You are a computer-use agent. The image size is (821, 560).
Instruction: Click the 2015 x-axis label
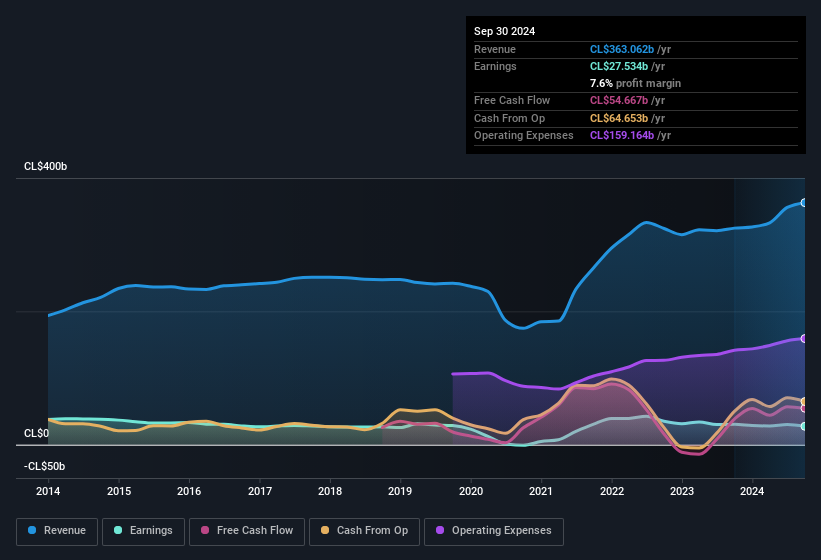[x=119, y=491]
